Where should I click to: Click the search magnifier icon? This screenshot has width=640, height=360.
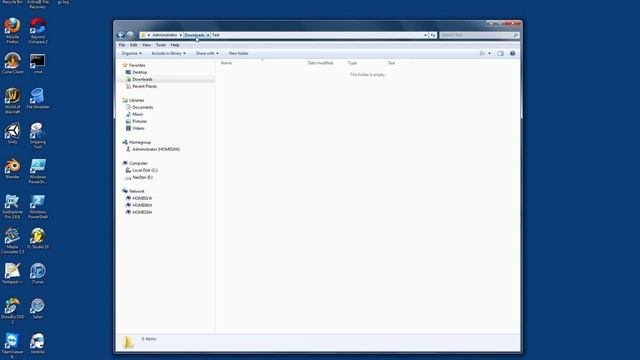tap(516, 35)
